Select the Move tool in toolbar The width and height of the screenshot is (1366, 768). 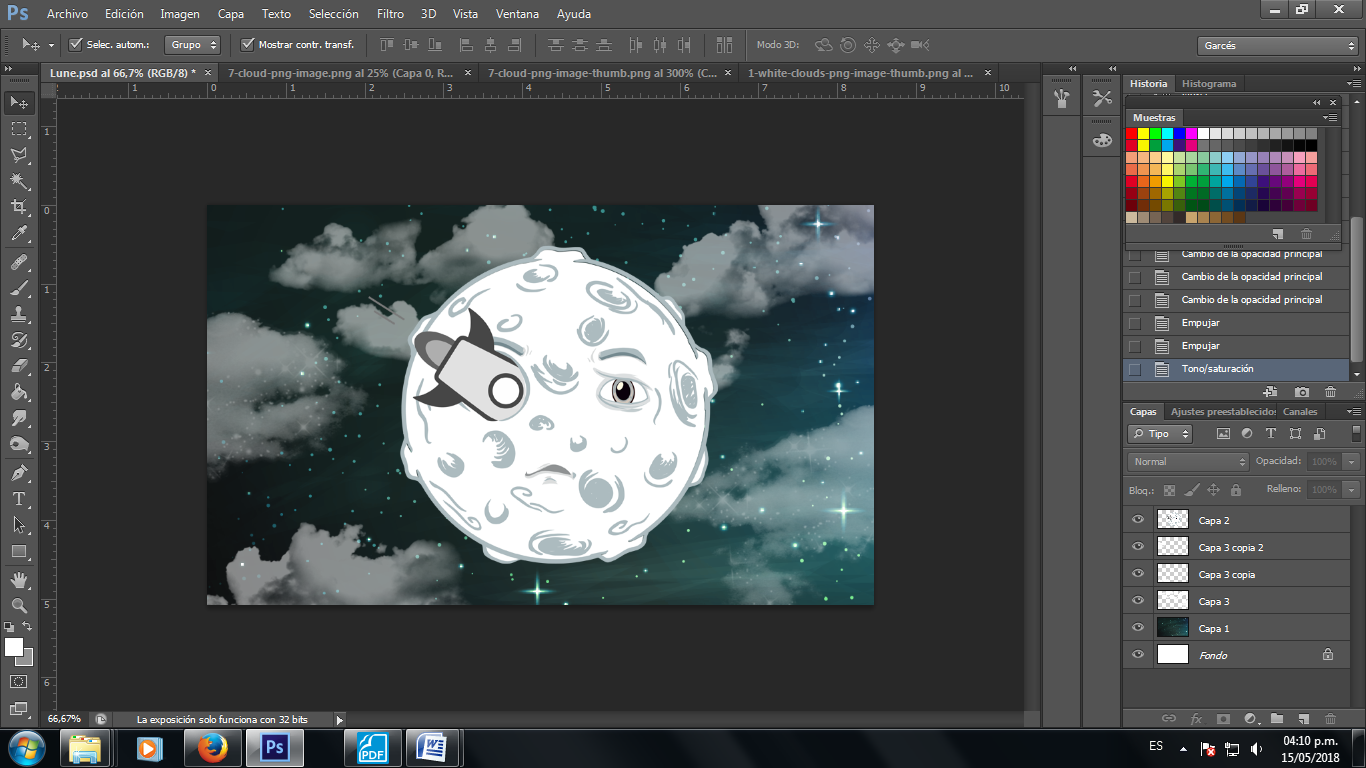tap(19, 102)
